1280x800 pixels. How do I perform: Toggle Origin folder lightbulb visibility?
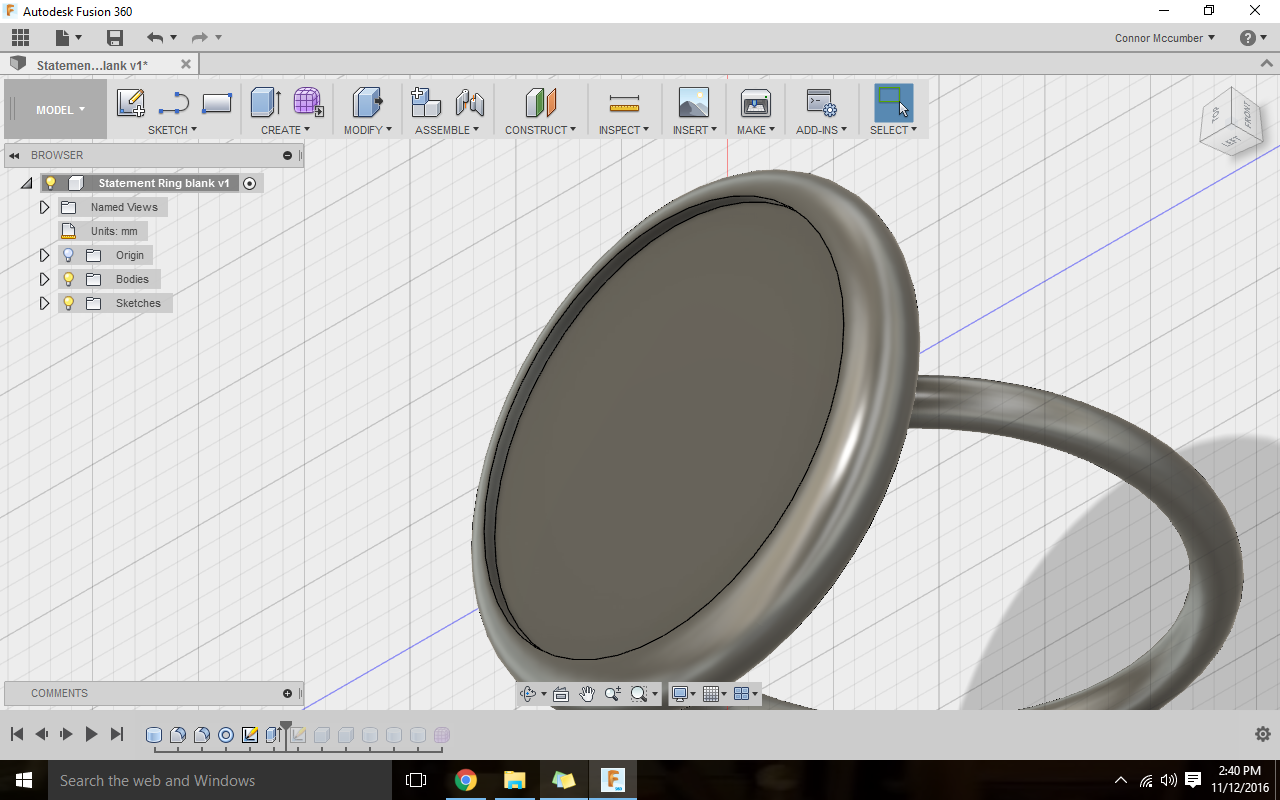click(x=68, y=255)
